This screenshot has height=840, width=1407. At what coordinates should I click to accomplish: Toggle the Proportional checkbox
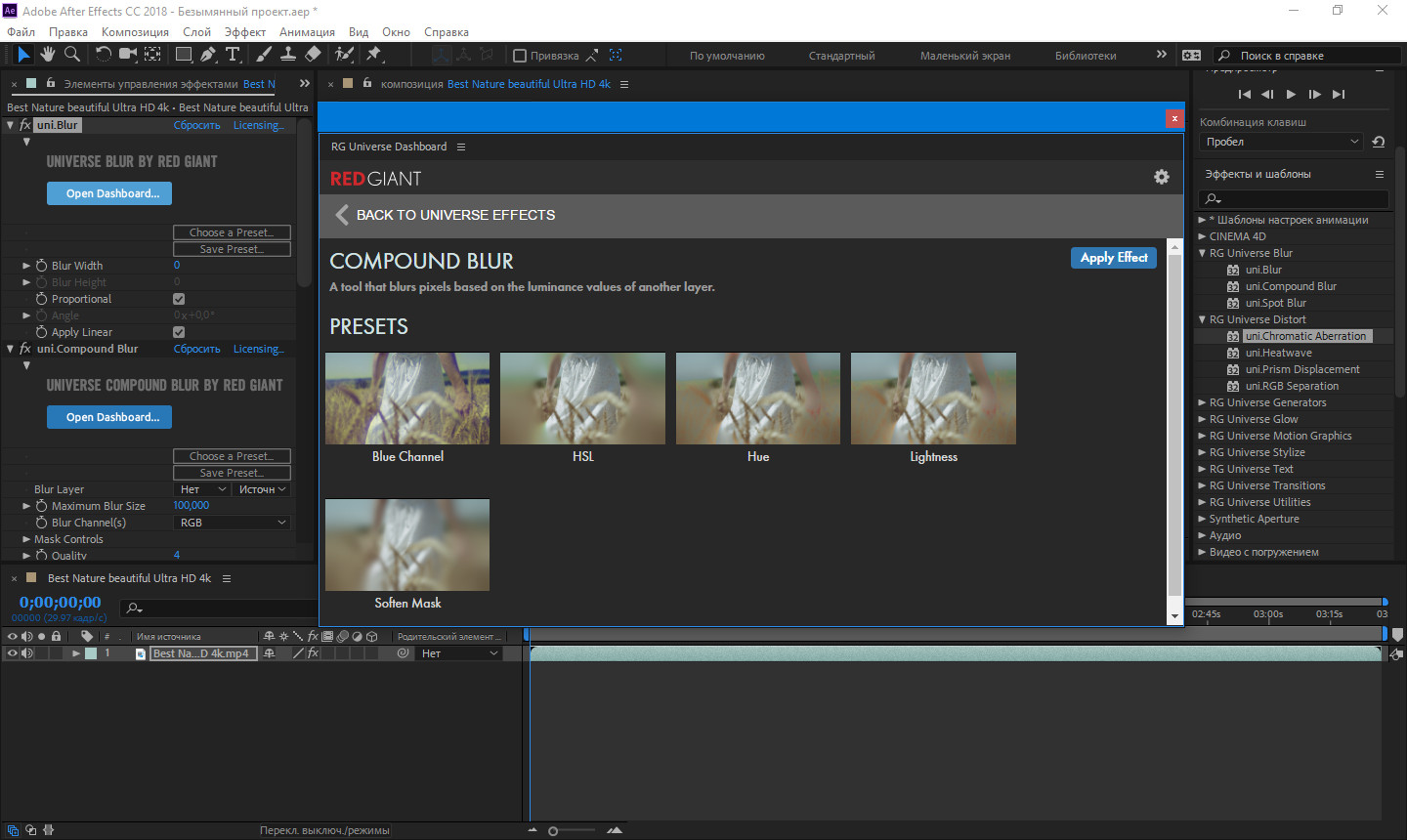pos(179,299)
